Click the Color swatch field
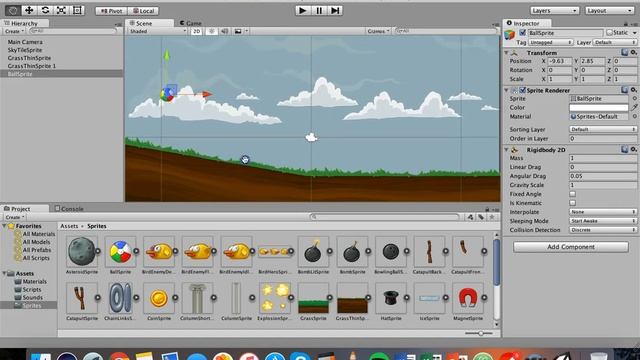This screenshot has height=360, width=640. point(598,107)
